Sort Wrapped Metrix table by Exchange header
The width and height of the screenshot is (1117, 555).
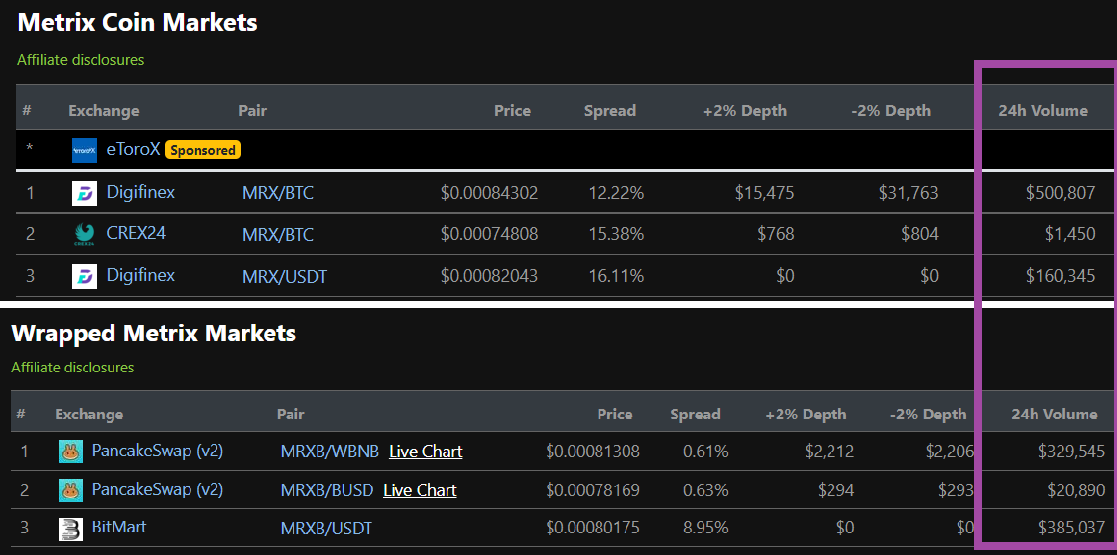[89, 414]
